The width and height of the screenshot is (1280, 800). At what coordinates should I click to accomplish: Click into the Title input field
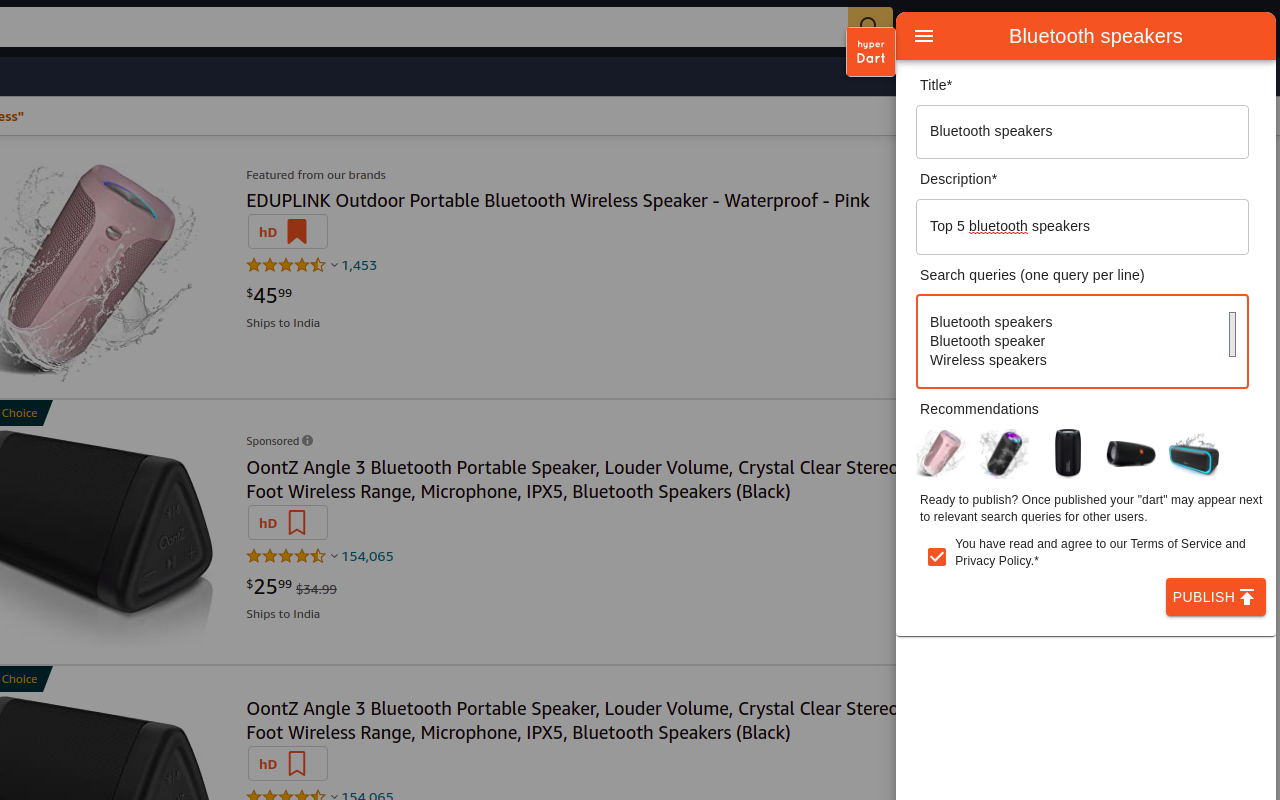click(1082, 132)
